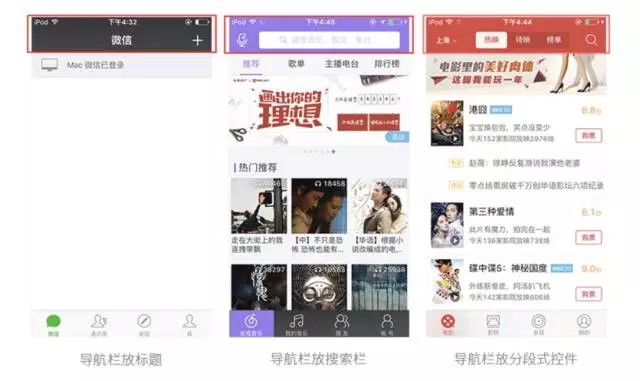Open the playlist cover showing 18458 plays
Screen dimensions: 640x381
[x=319, y=206]
